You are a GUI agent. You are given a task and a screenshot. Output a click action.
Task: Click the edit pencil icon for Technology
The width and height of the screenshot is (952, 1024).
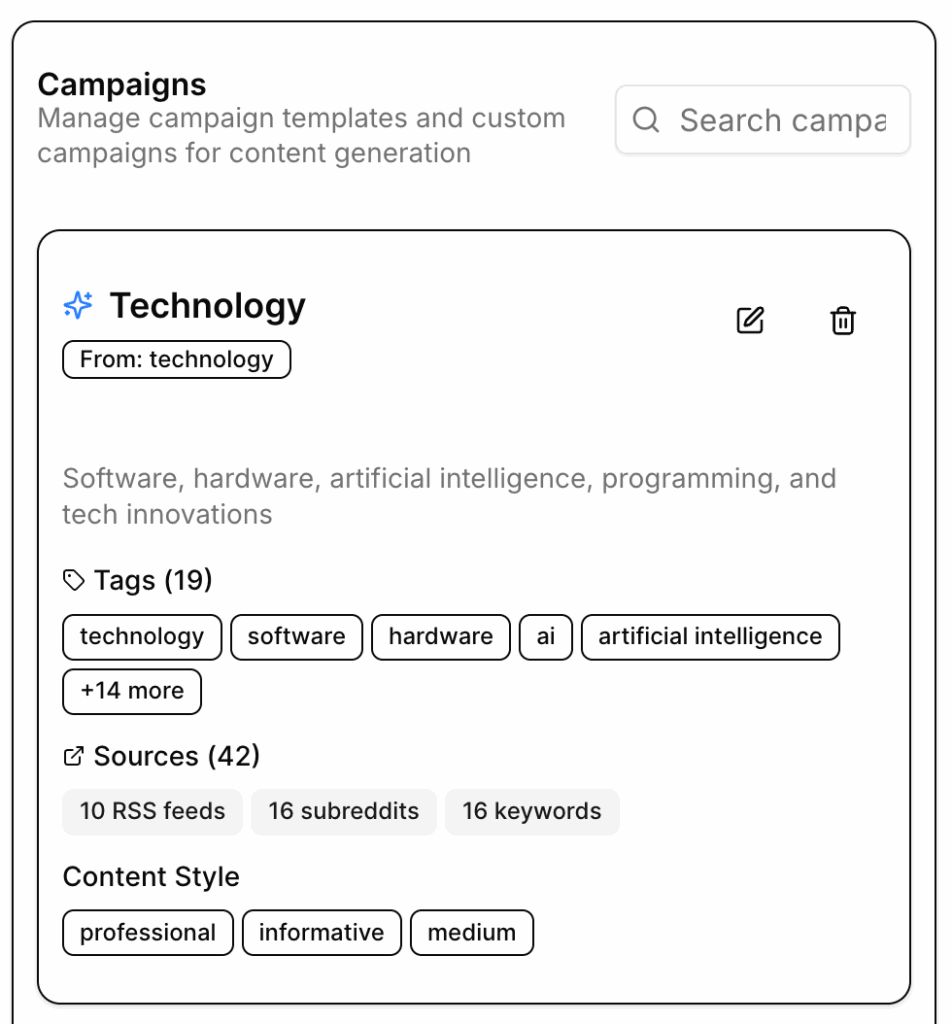point(750,321)
